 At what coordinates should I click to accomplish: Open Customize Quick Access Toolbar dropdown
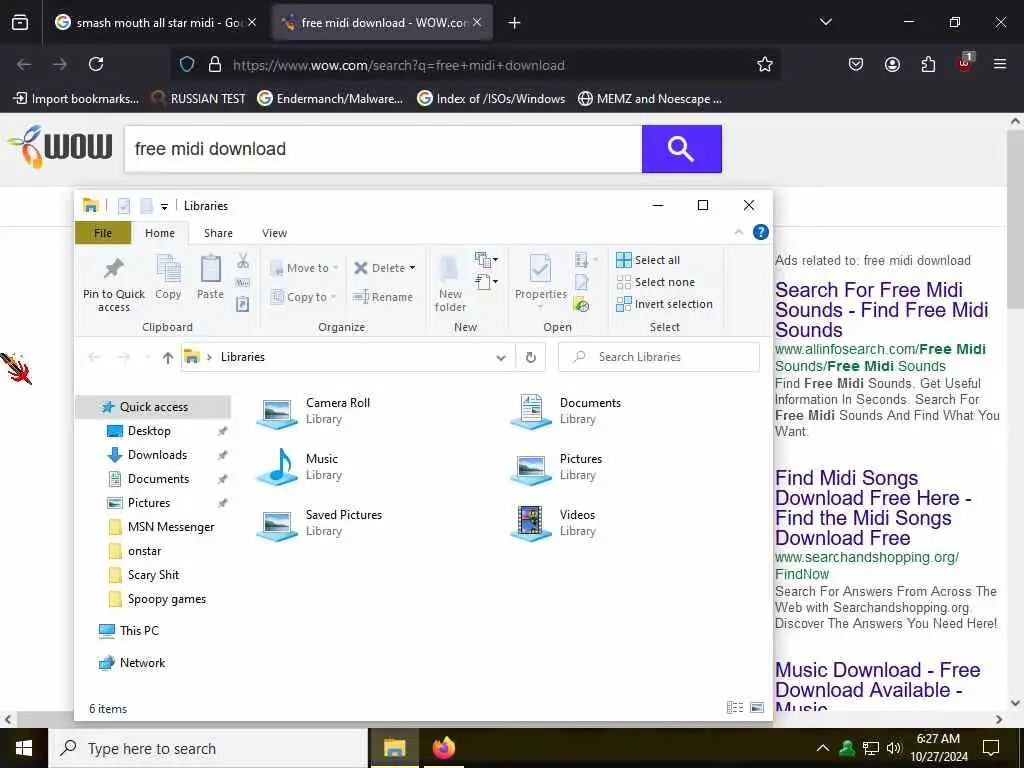tap(165, 206)
